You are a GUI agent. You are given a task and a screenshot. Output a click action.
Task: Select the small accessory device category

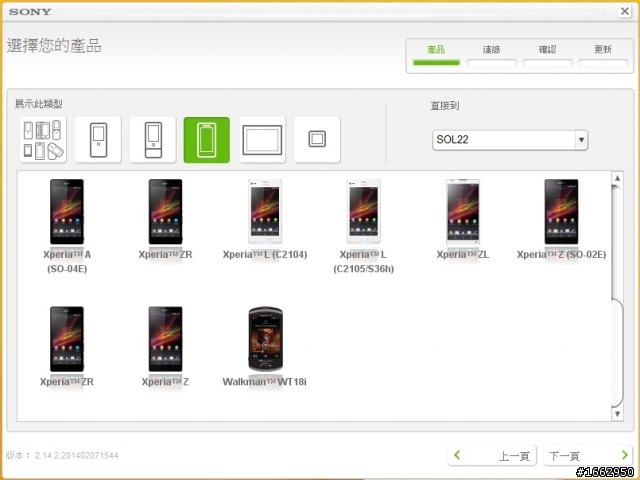point(317,140)
